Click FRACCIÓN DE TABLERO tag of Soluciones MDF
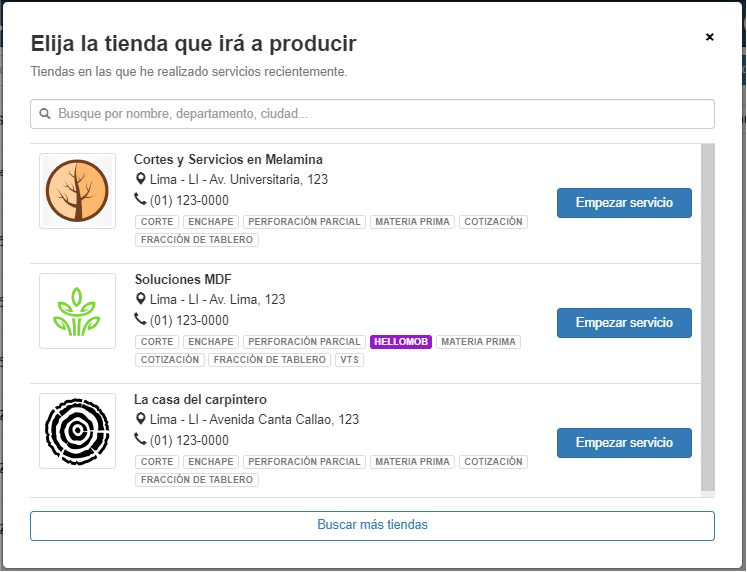The height and width of the screenshot is (572, 747). coord(270,360)
